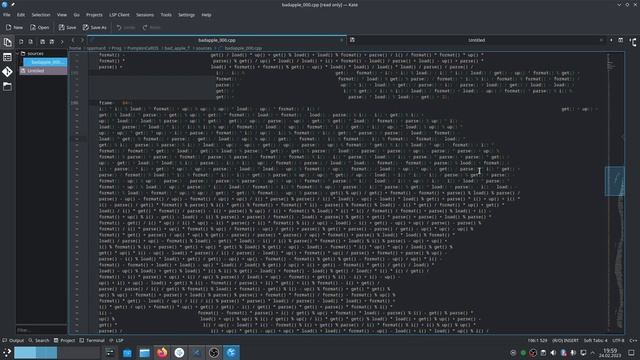Click the document minimap highlighted region

point(614,181)
